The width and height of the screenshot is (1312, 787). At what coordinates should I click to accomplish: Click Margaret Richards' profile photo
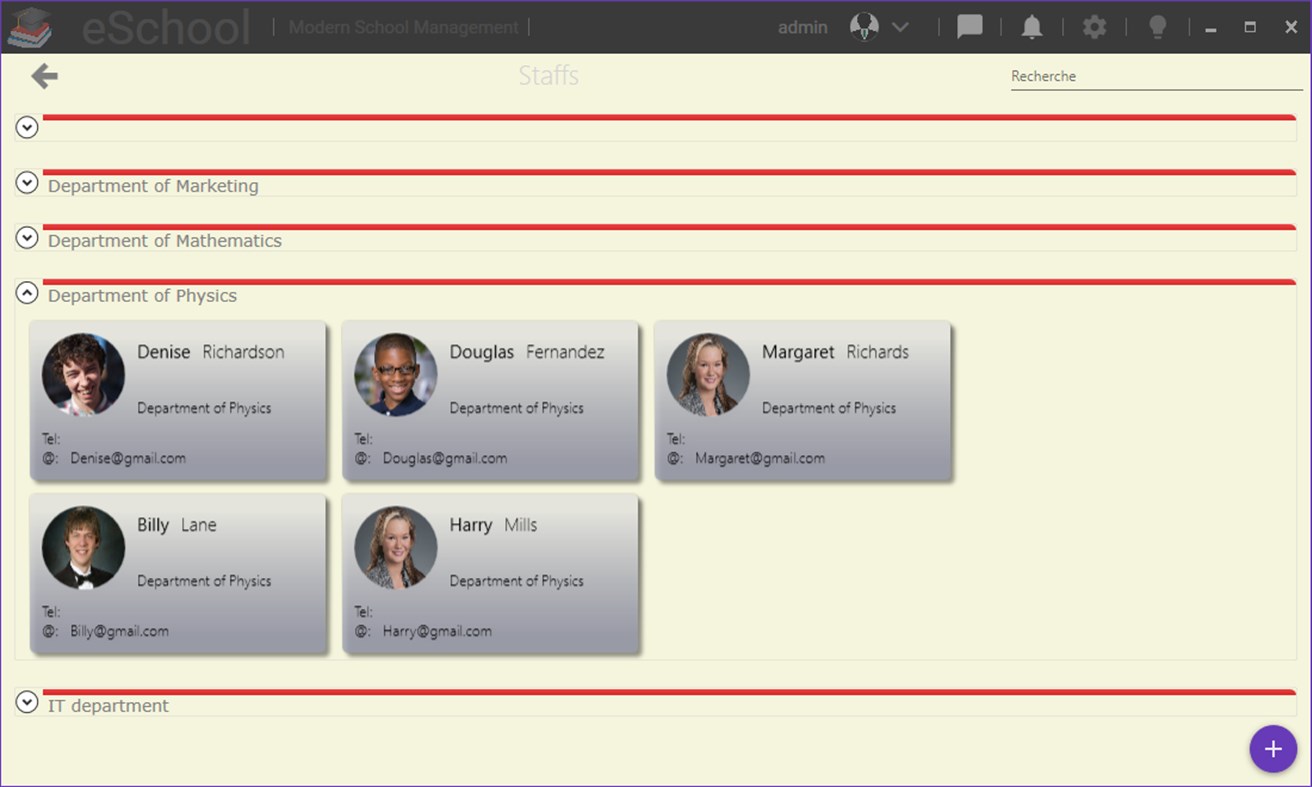click(x=708, y=375)
